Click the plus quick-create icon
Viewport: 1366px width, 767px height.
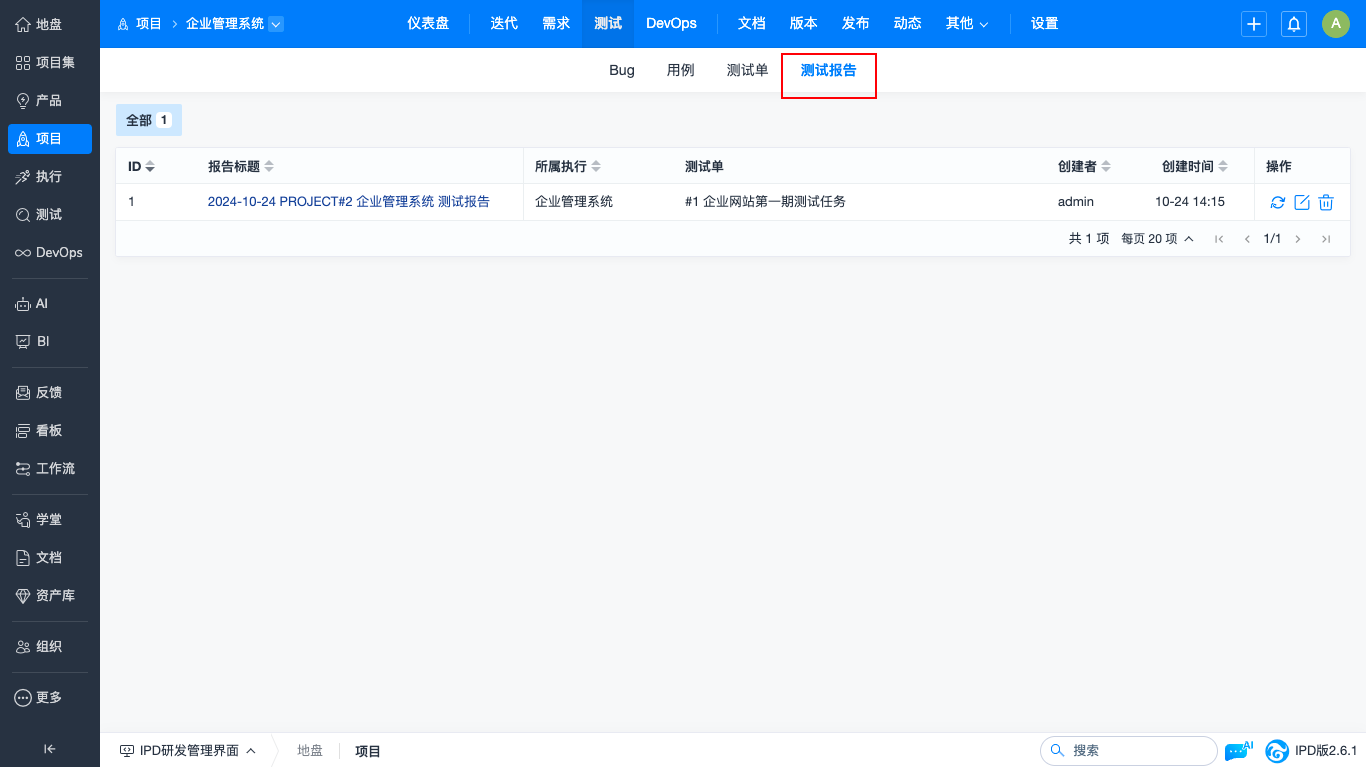(x=1254, y=24)
